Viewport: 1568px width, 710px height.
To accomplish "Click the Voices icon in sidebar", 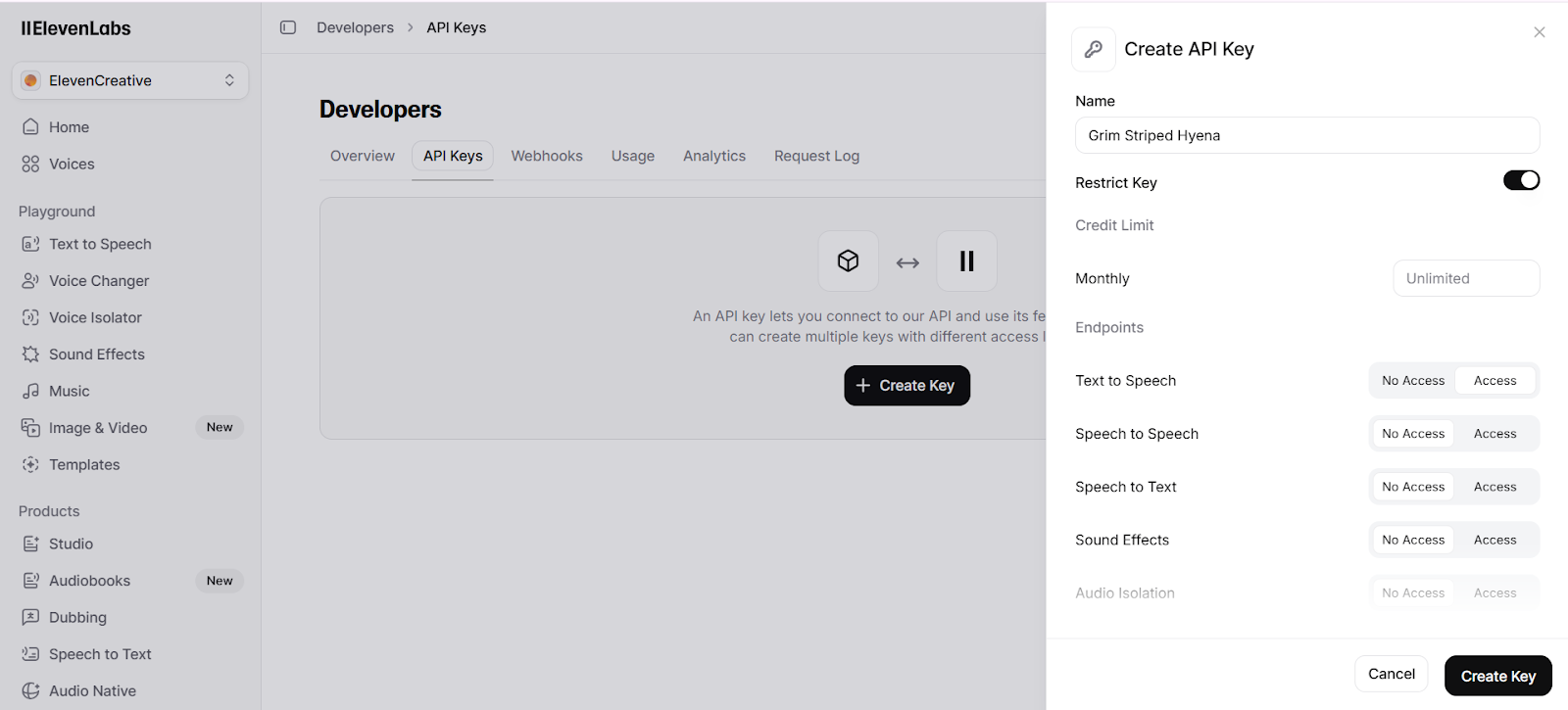I will (x=30, y=164).
